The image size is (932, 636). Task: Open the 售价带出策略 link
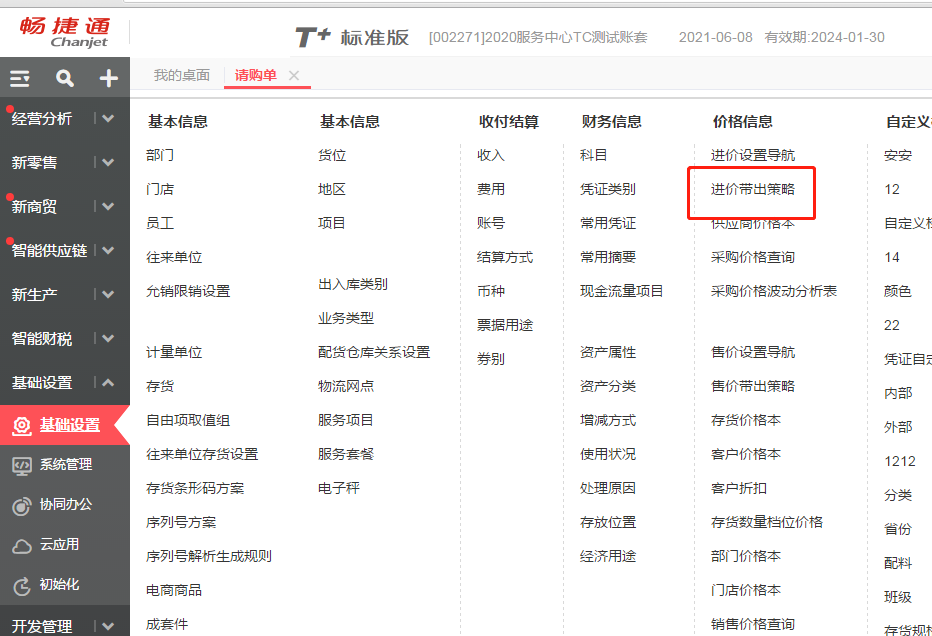(752, 386)
